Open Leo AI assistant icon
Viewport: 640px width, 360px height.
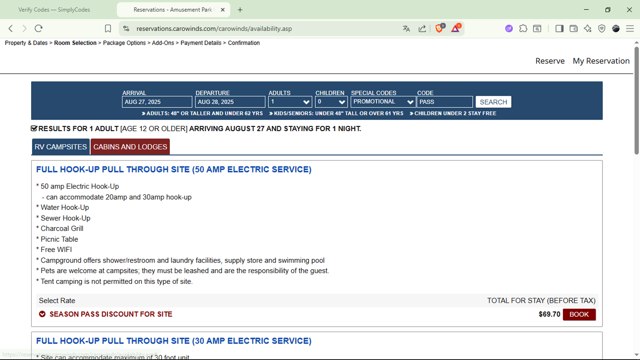588,29
